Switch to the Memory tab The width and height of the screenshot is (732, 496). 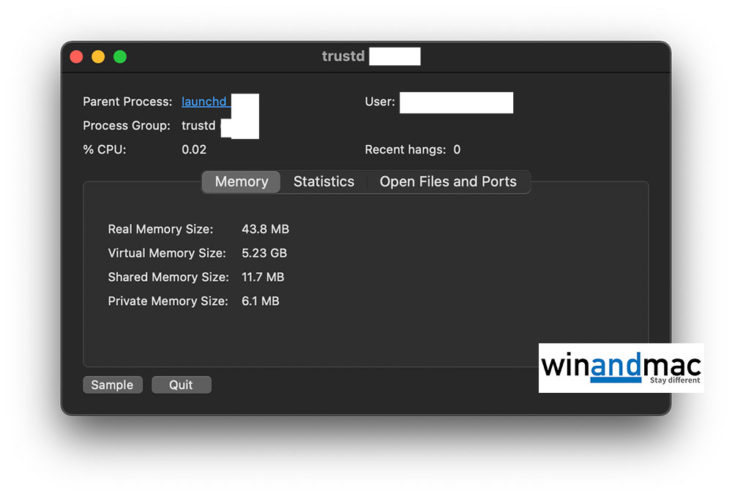241,182
